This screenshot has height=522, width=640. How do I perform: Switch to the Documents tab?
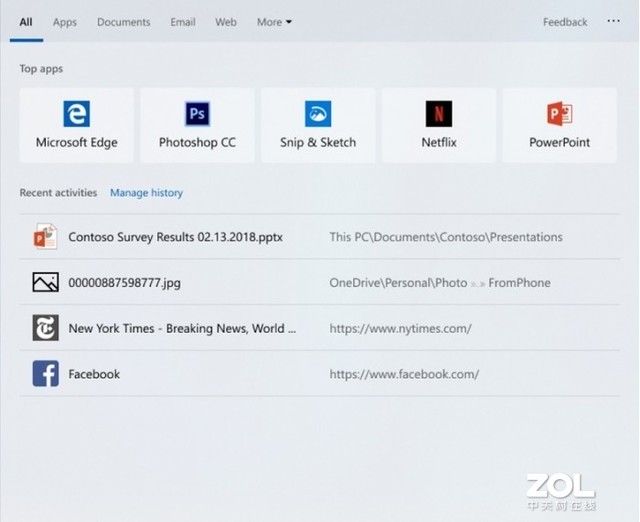click(x=124, y=22)
